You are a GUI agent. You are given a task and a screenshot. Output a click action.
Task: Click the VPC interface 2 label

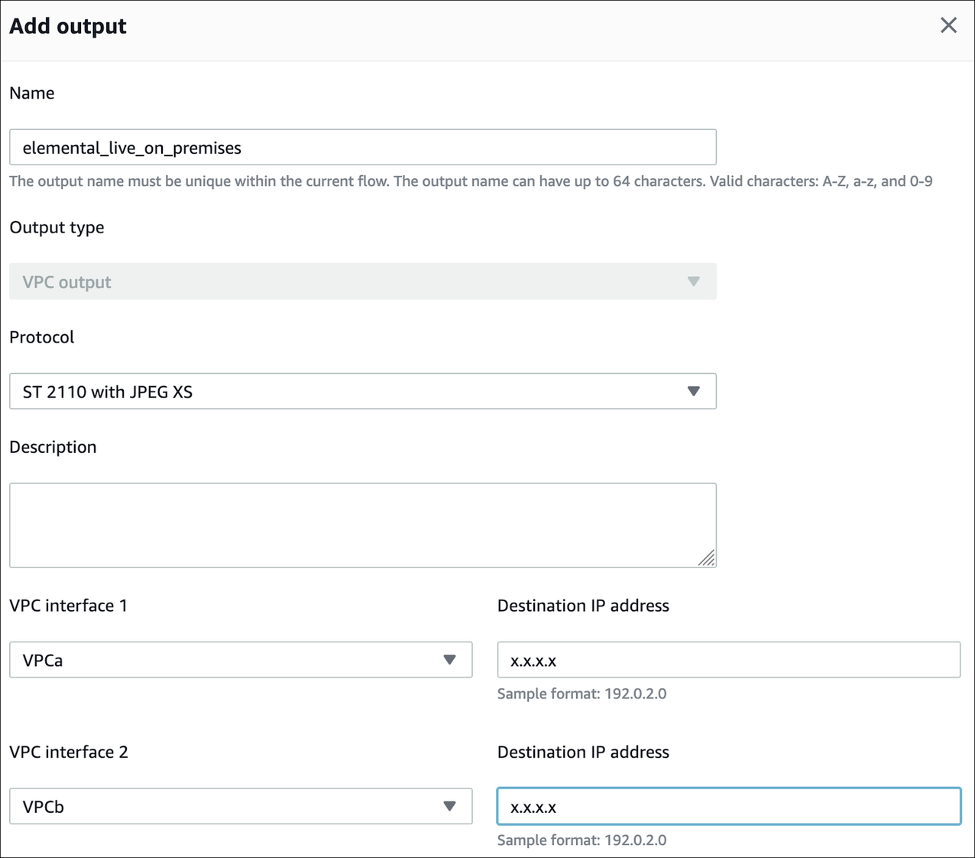69,752
